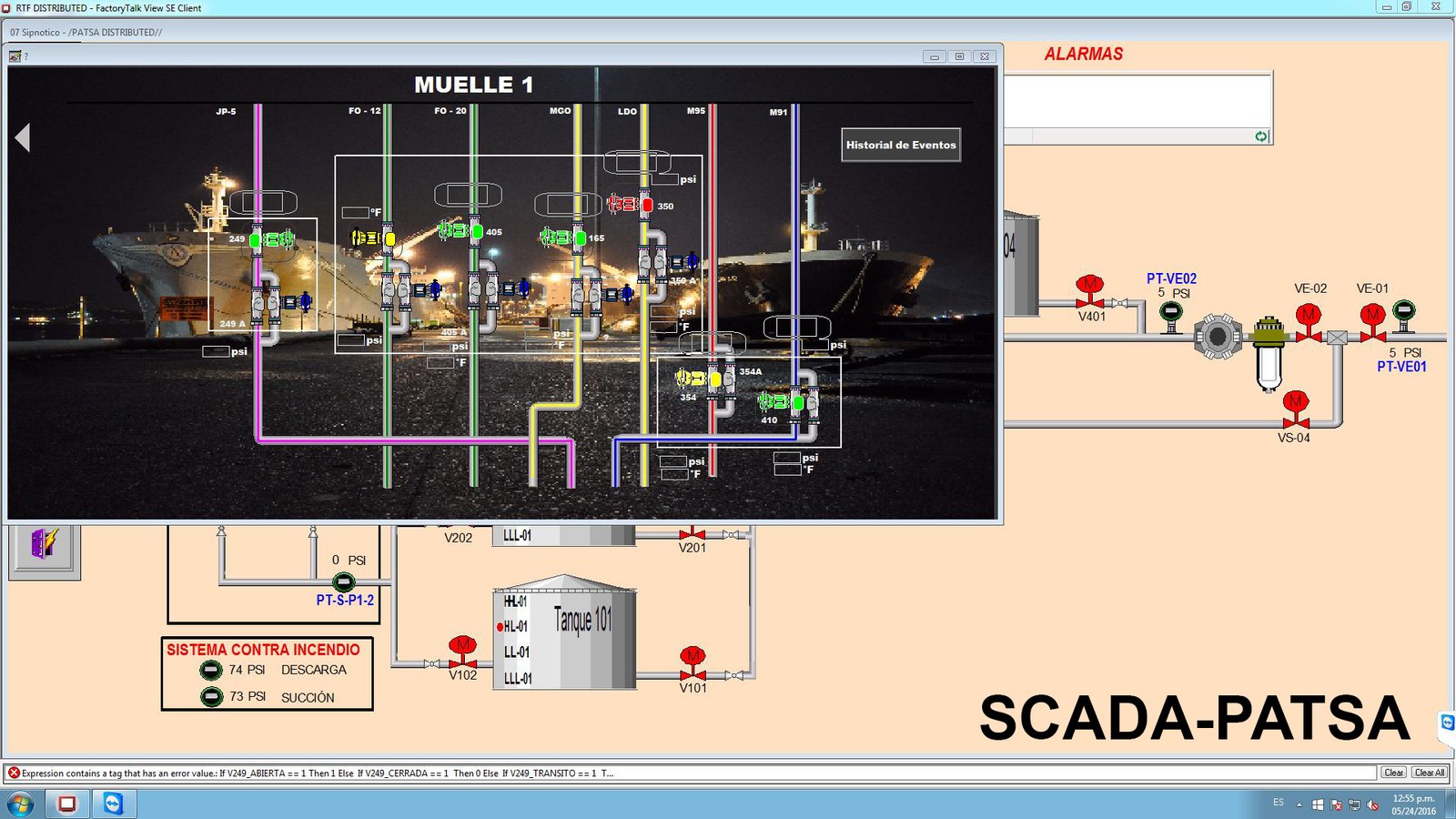Click the yellow valve on the FO-12 line
This screenshot has width=1456, height=819.
(389, 238)
